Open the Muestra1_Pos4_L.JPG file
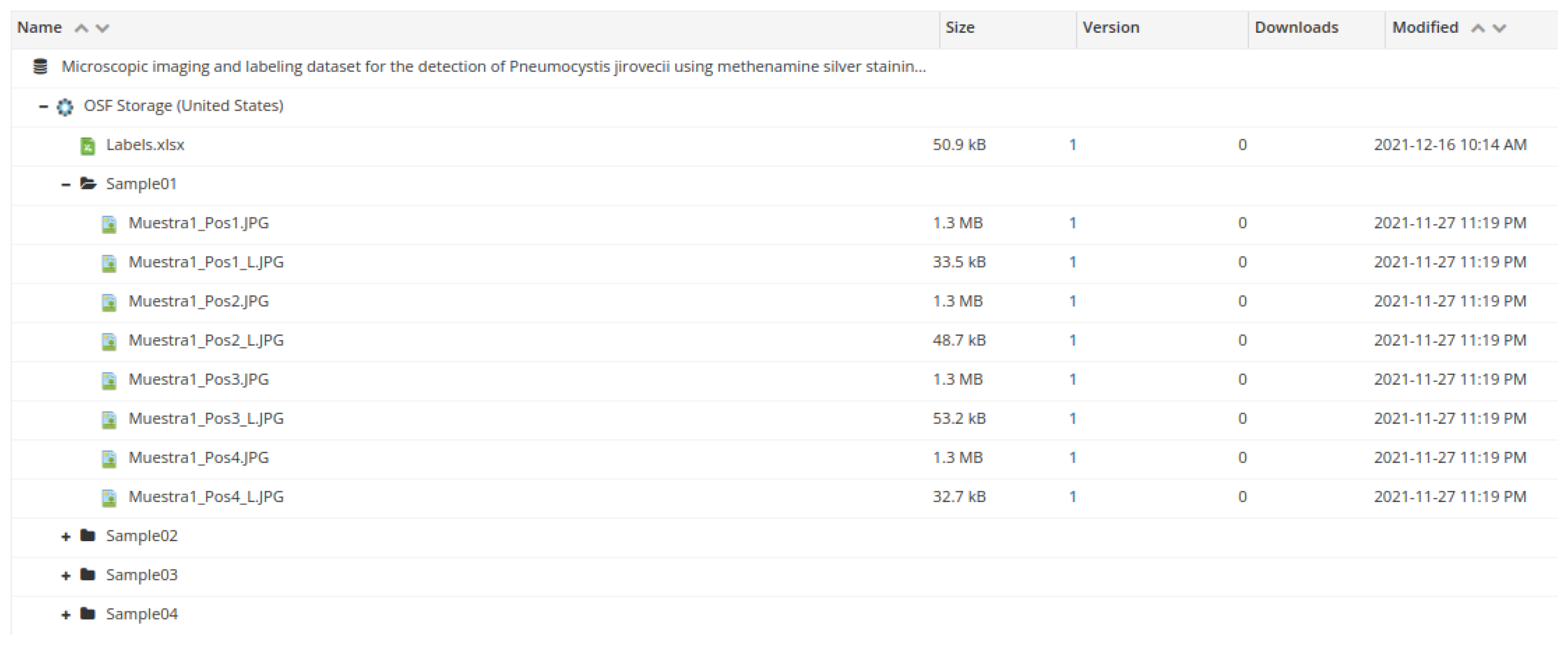This screenshot has width=1568, height=648. point(206,497)
